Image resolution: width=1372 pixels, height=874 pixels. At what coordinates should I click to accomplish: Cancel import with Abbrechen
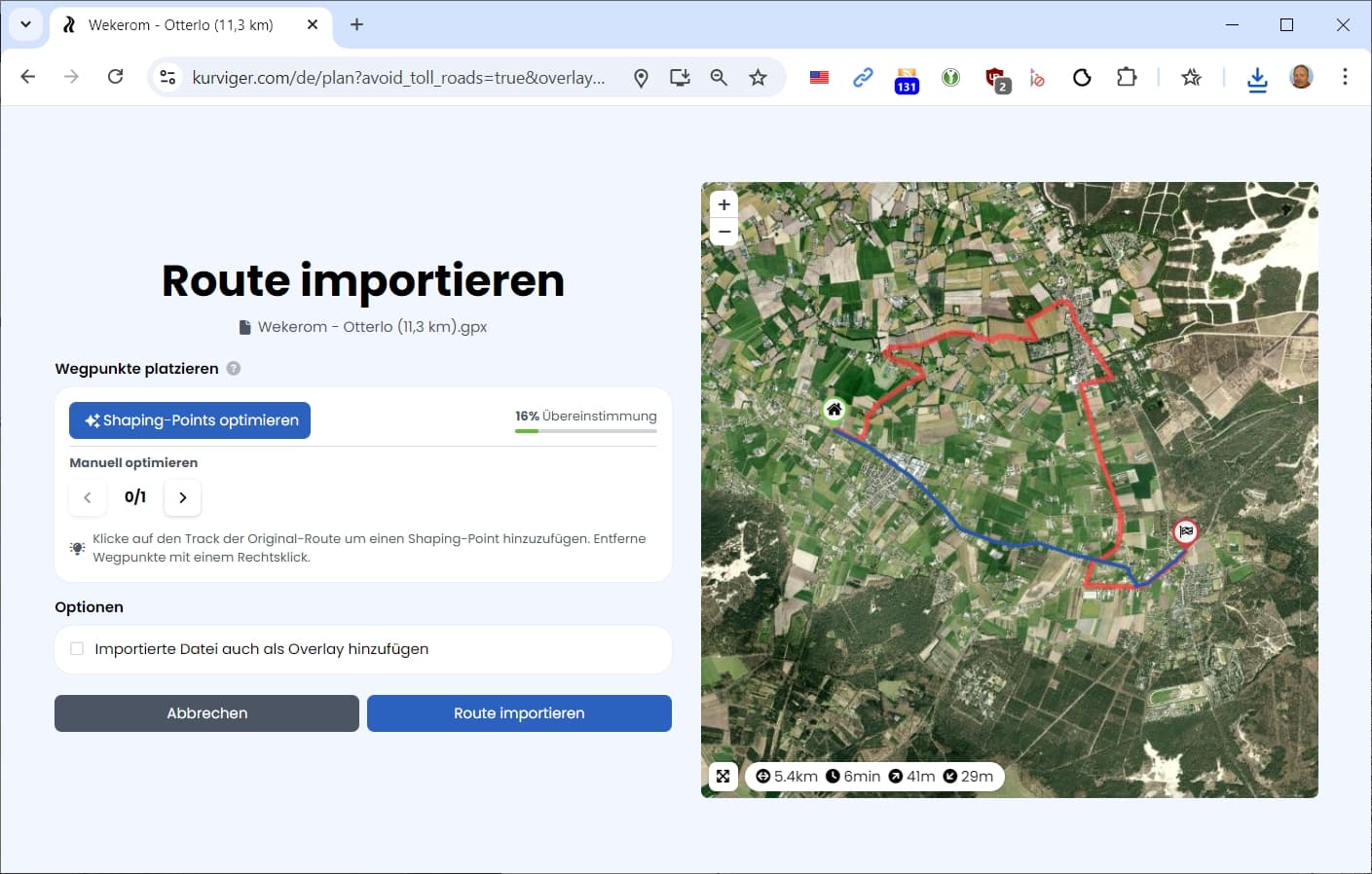pos(206,713)
